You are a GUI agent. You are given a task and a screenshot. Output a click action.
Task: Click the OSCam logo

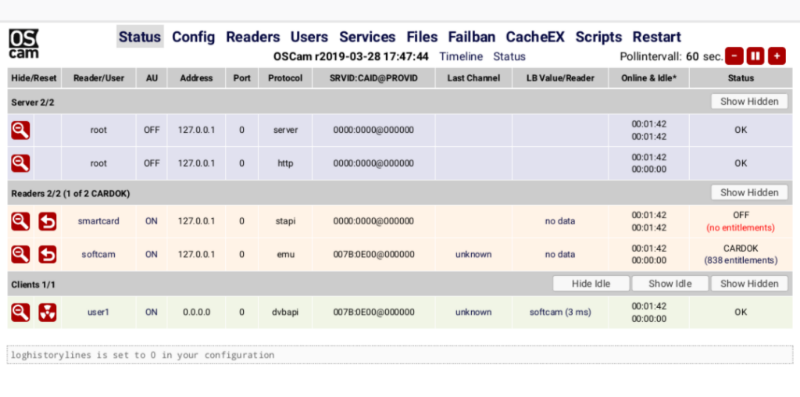pyautogui.click(x=23, y=43)
